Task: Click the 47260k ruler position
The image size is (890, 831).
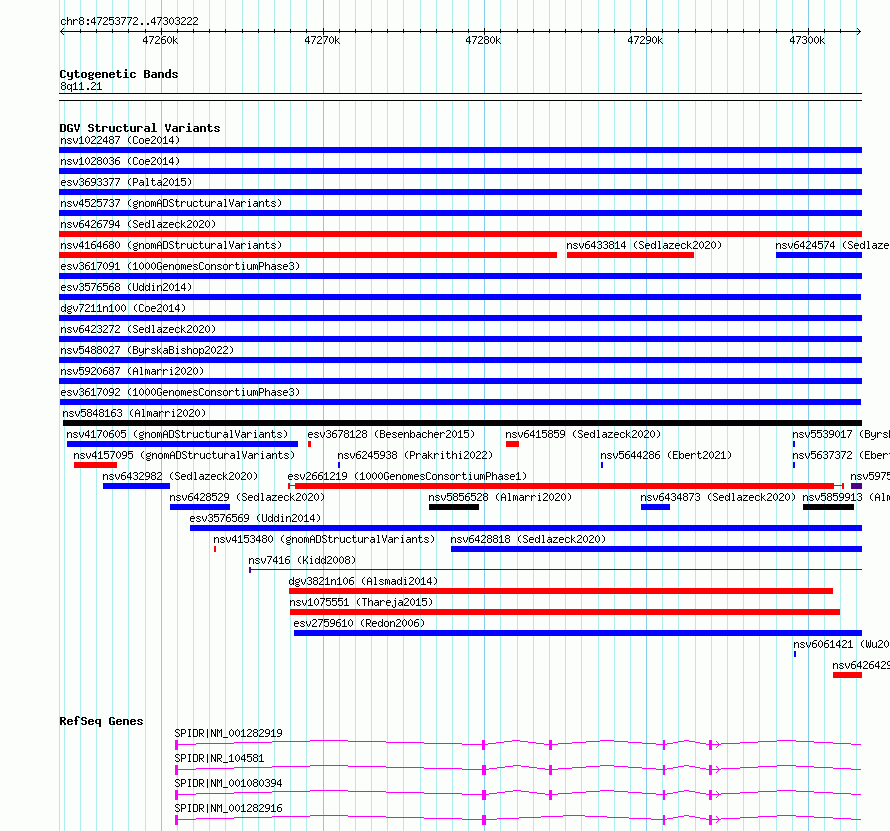Action: click(160, 40)
